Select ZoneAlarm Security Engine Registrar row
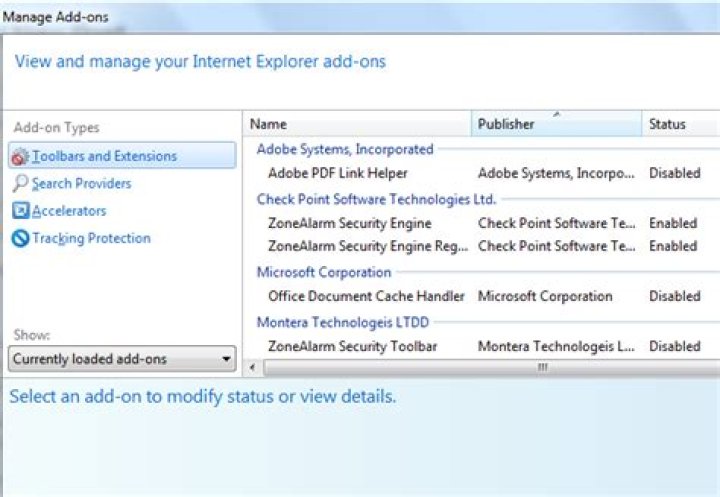Image resolution: width=720 pixels, height=497 pixels. [x=368, y=246]
